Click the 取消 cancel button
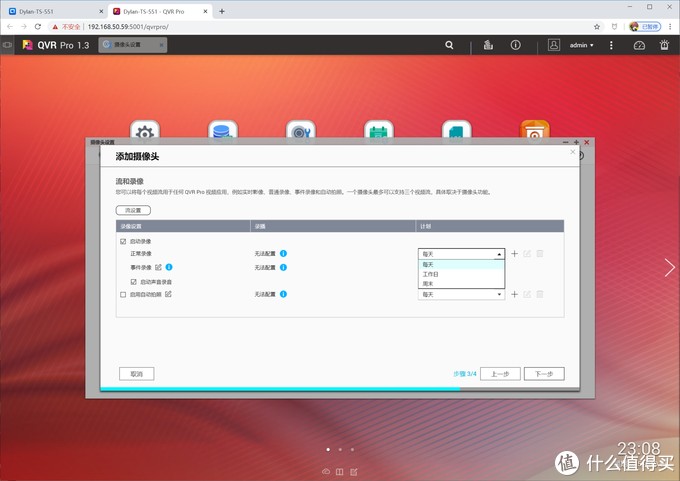Screen dimensions: 680x481 tap(137, 374)
